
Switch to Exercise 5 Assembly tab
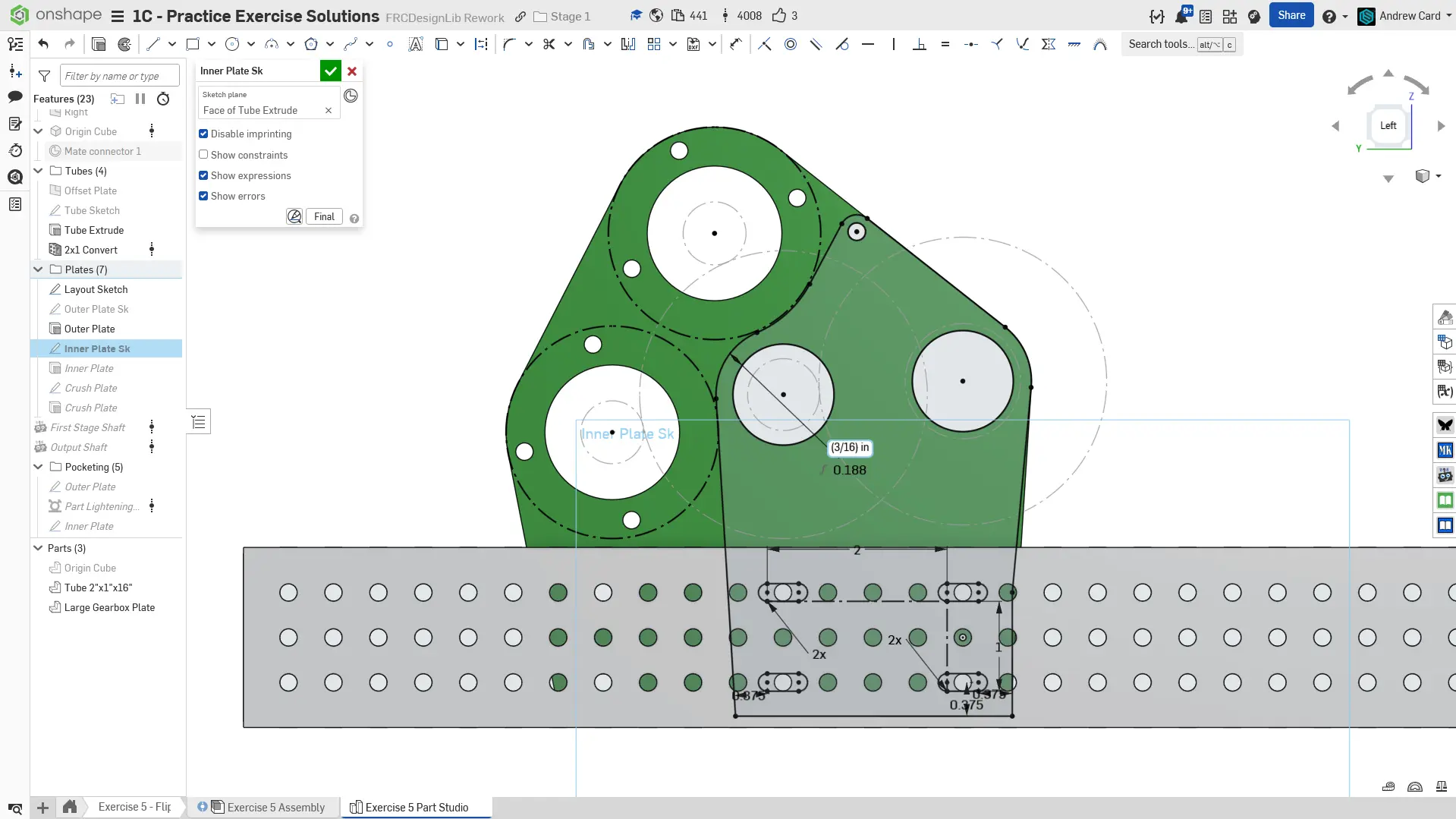(x=275, y=807)
